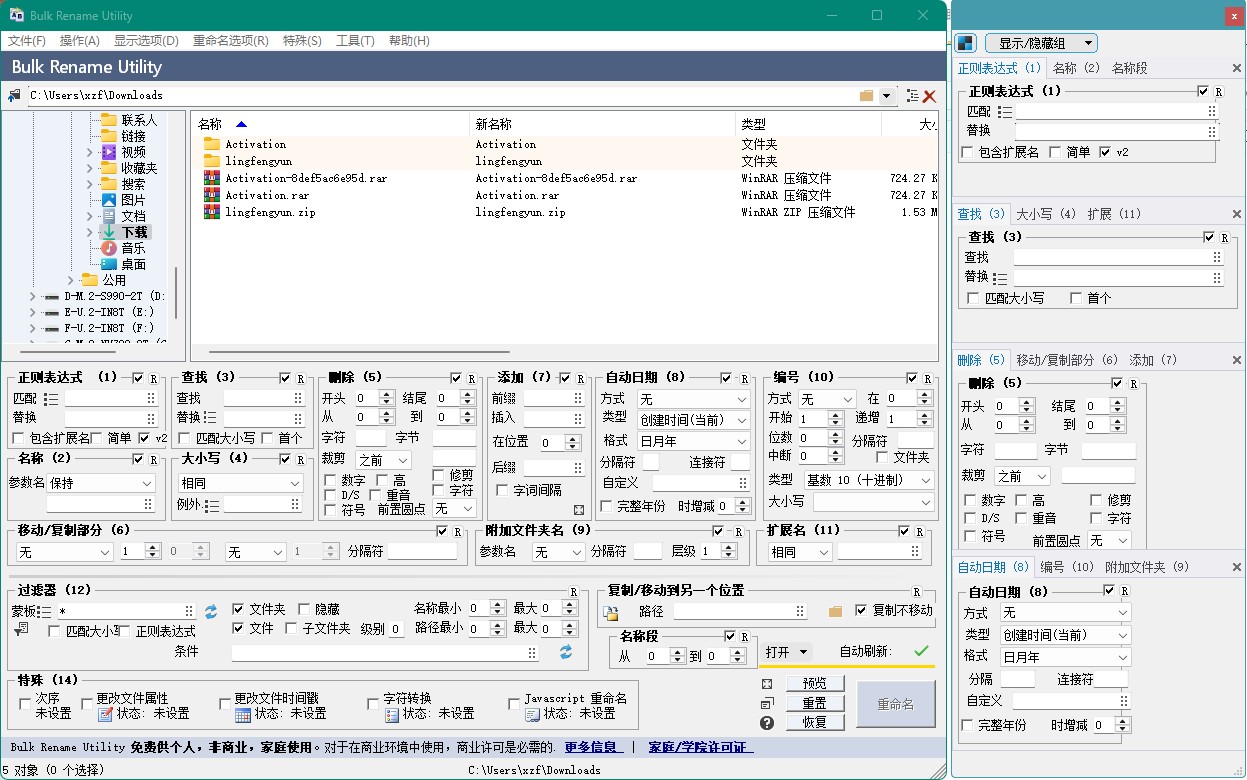Open help via the question mark icon
1247x780 pixels.
pos(767,723)
